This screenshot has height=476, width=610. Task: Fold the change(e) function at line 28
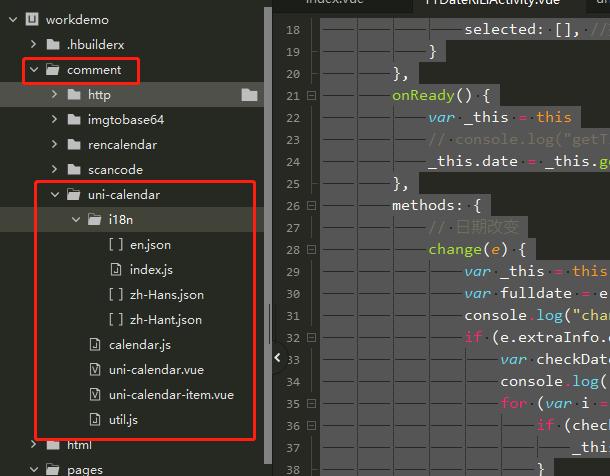tap(312, 249)
